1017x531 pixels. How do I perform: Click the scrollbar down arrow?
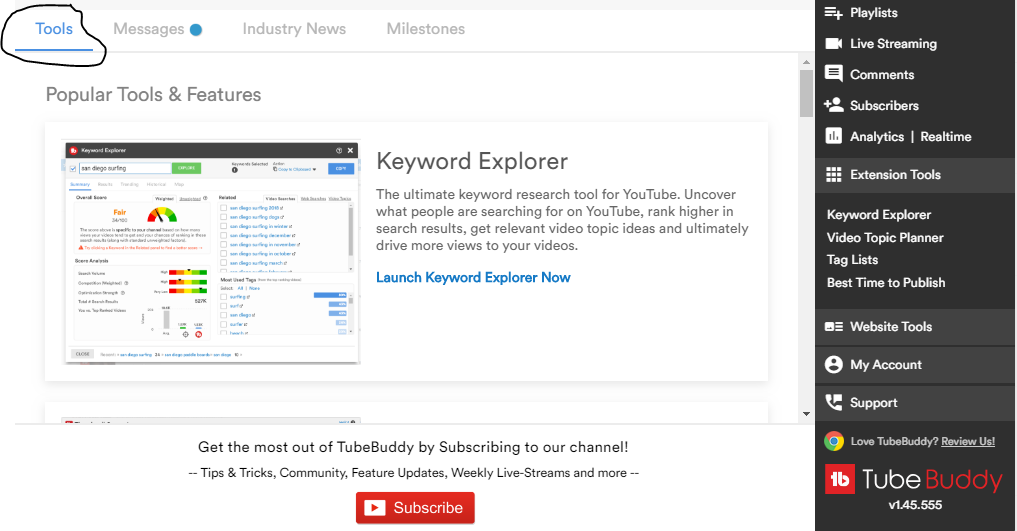tap(806, 414)
